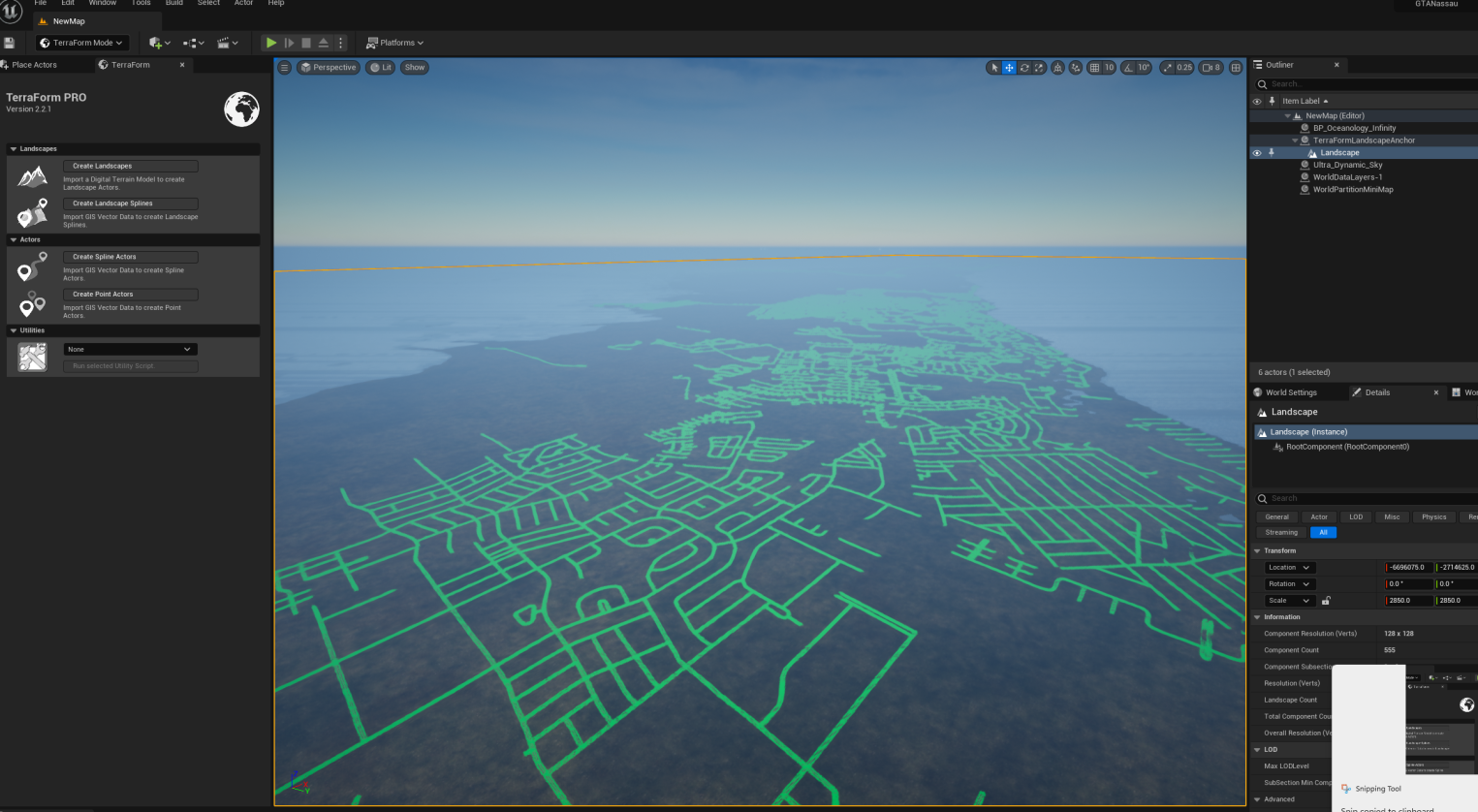
Task: Open play options three-dot menu
Action: (340, 43)
